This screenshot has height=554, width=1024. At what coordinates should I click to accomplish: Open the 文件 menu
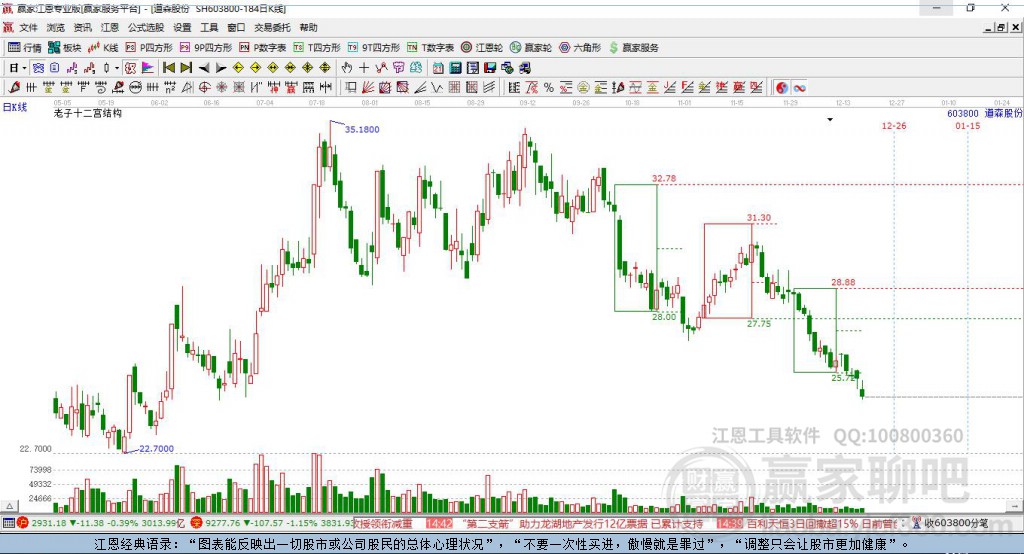coord(29,27)
